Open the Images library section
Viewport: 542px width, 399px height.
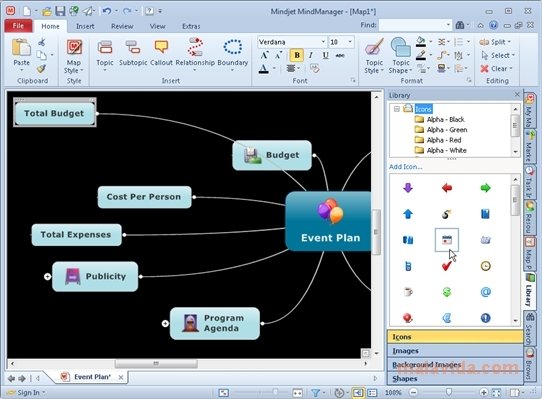click(455, 351)
